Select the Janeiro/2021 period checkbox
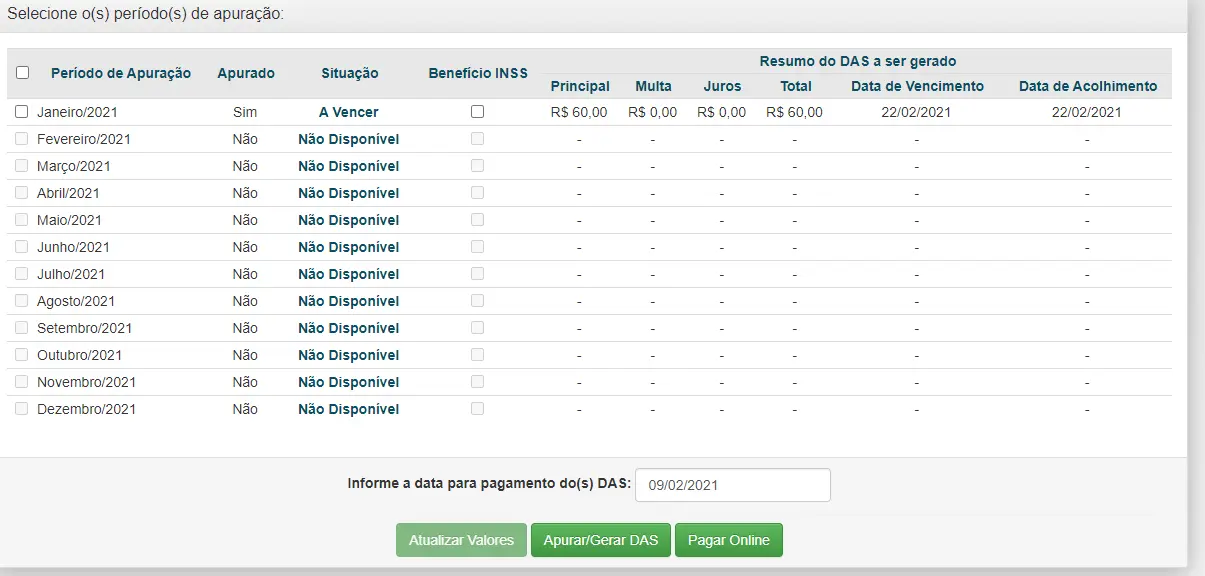 pyautogui.click(x=22, y=112)
